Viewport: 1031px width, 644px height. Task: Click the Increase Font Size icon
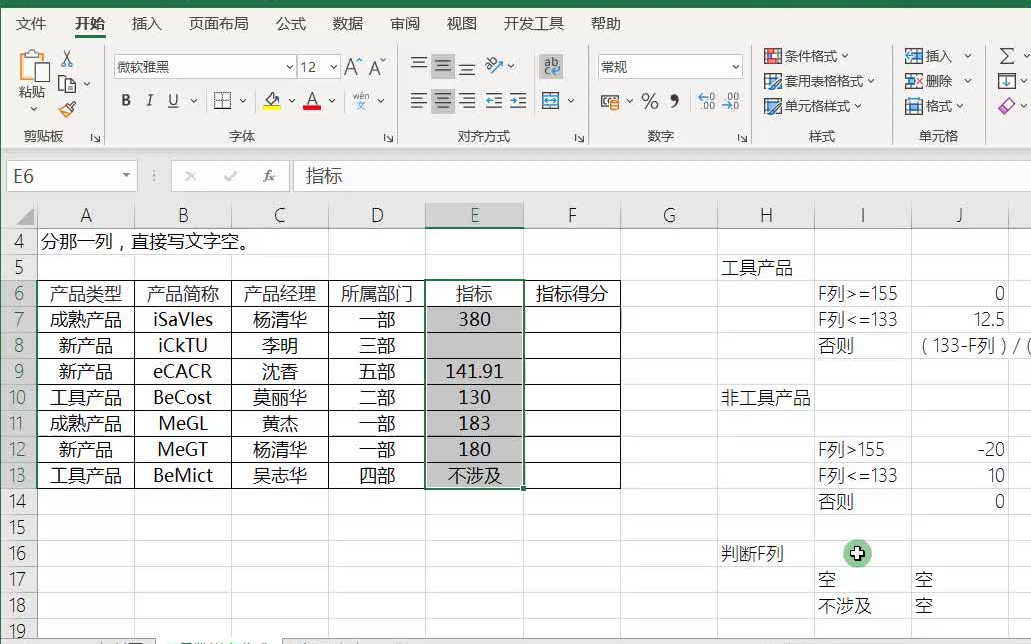tap(352, 66)
